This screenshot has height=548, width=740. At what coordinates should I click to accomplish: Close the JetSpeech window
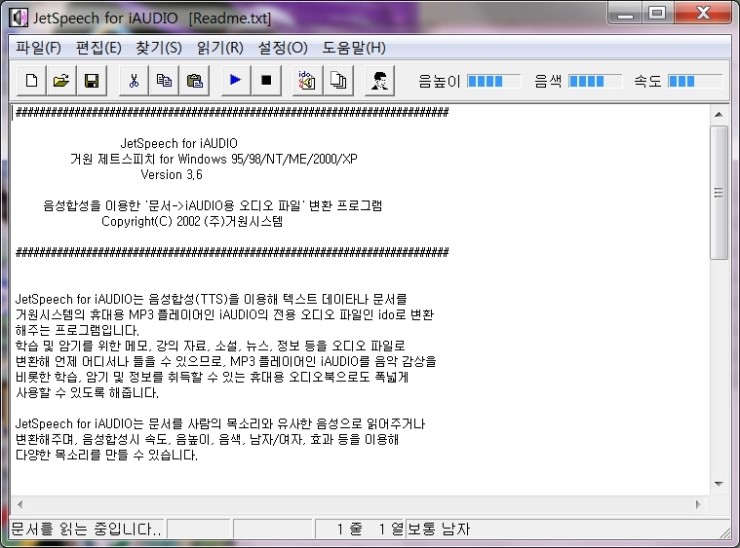coord(703,13)
